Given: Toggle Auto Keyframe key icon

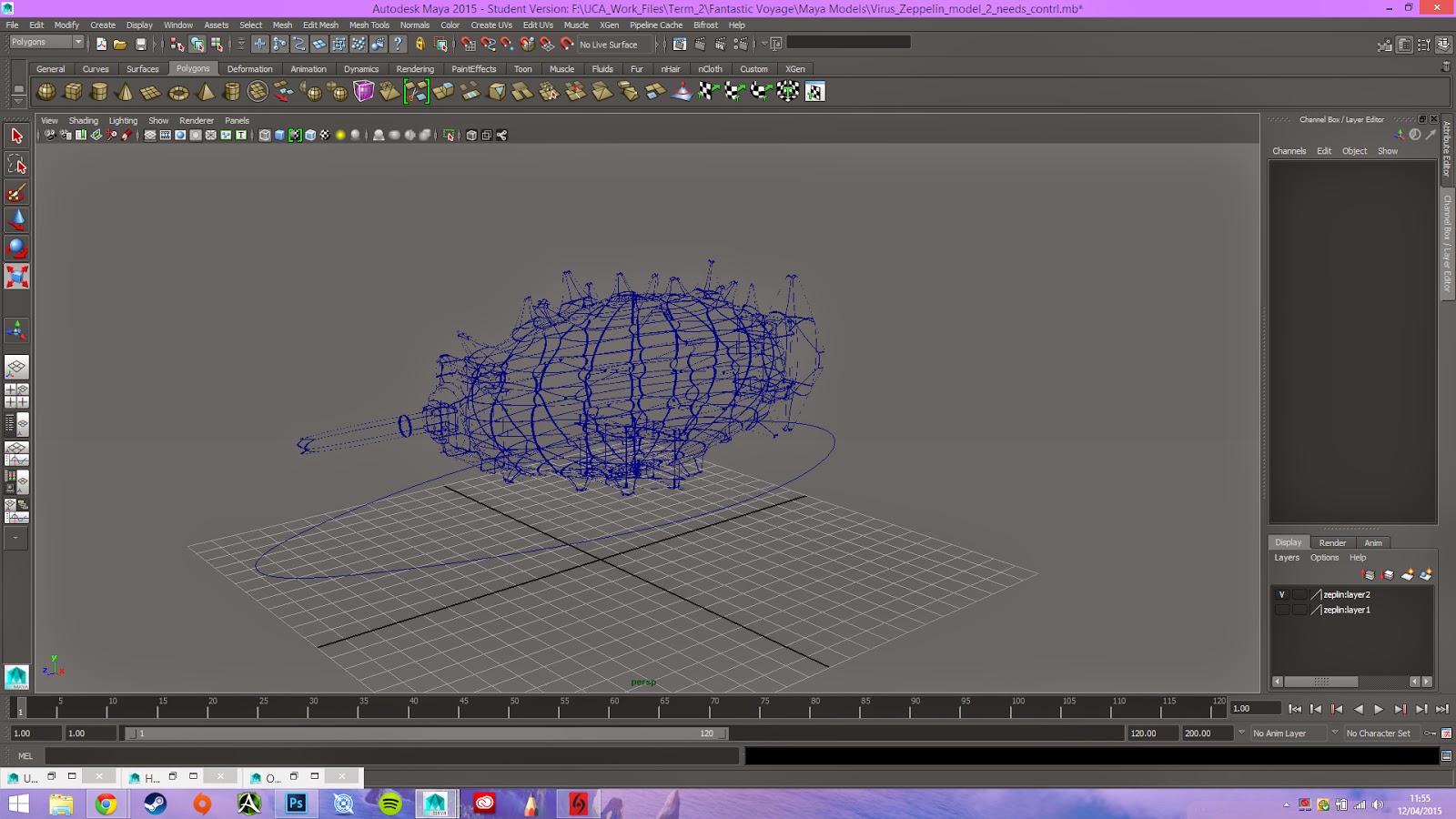Looking at the screenshot, I should (x=1431, y=733).
